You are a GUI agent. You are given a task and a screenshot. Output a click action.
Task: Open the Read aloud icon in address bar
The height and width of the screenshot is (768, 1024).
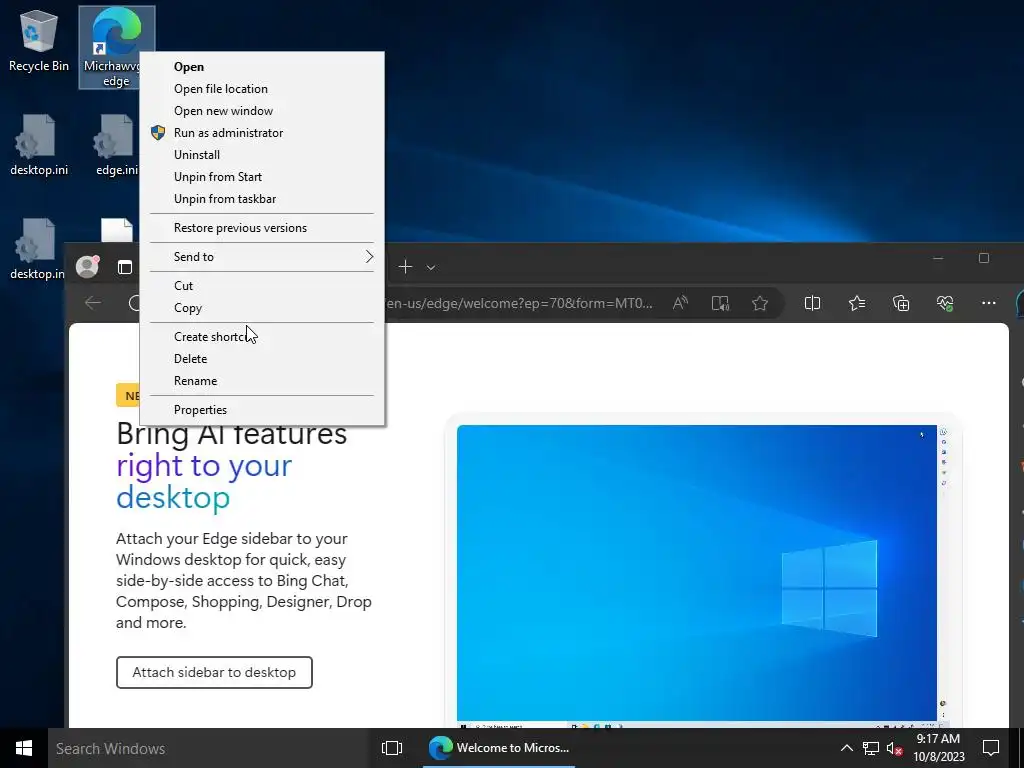(680, 303)
